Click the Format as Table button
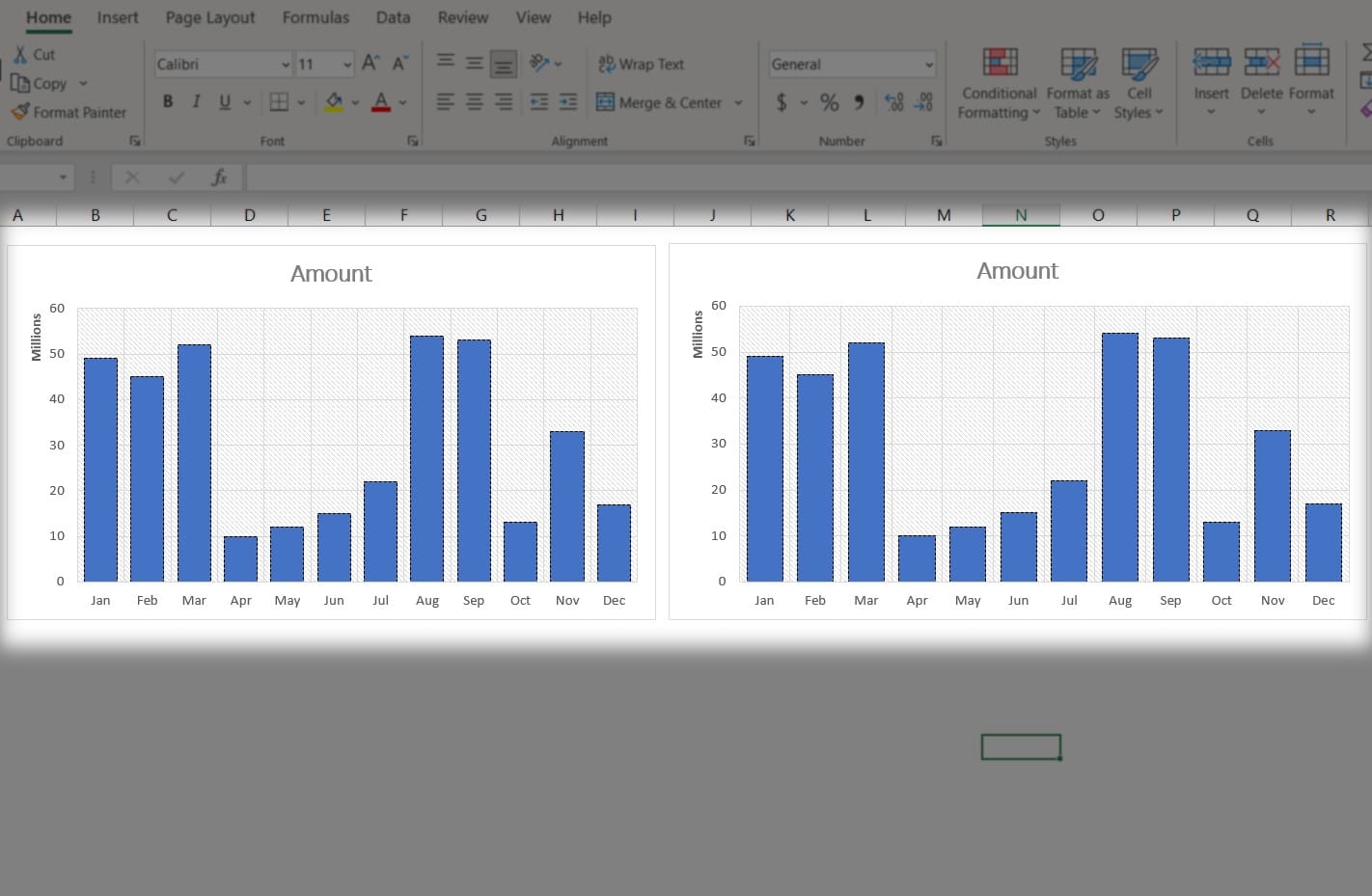Image resolution: width=1372 pixels, height=896 pixels. pyautogui.click(x=1078, y=83)
